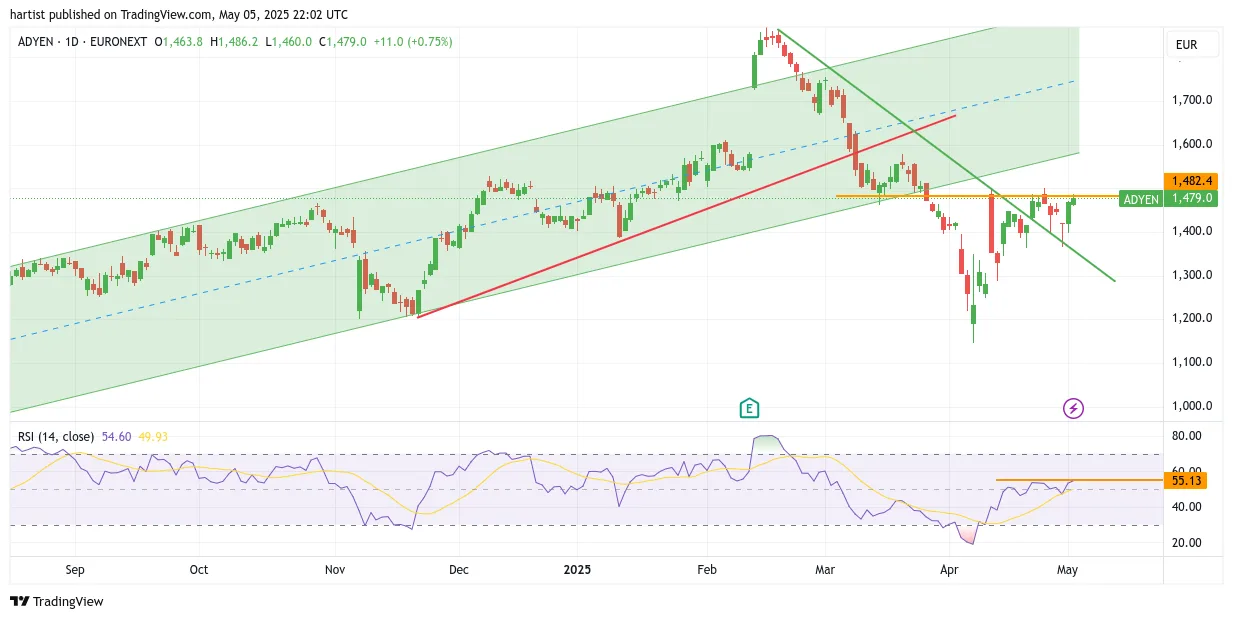The height and width of the screenshot is (619, 1233).
Task: Click the purple lightning event icon
Action: [x=1073, y=408]
